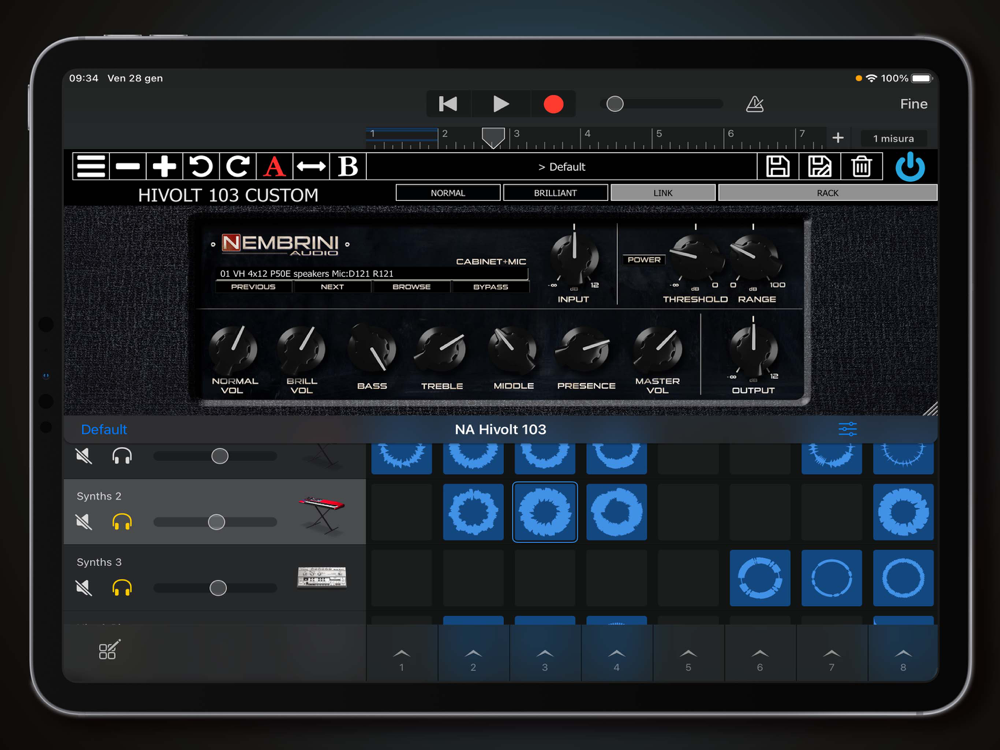Mute the Synths 2 track
Screen dimensions: 1000x750
[84, 522]
